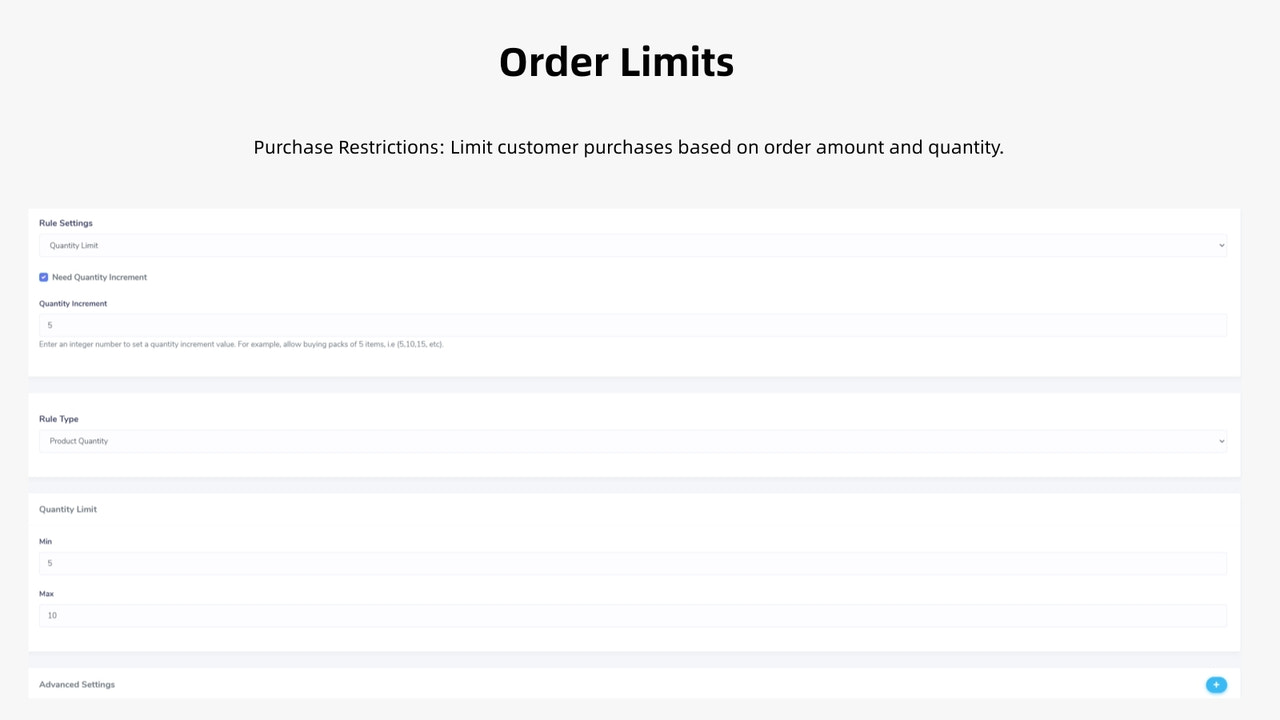Click inside the Quantity Increment field

pos(632,325)
